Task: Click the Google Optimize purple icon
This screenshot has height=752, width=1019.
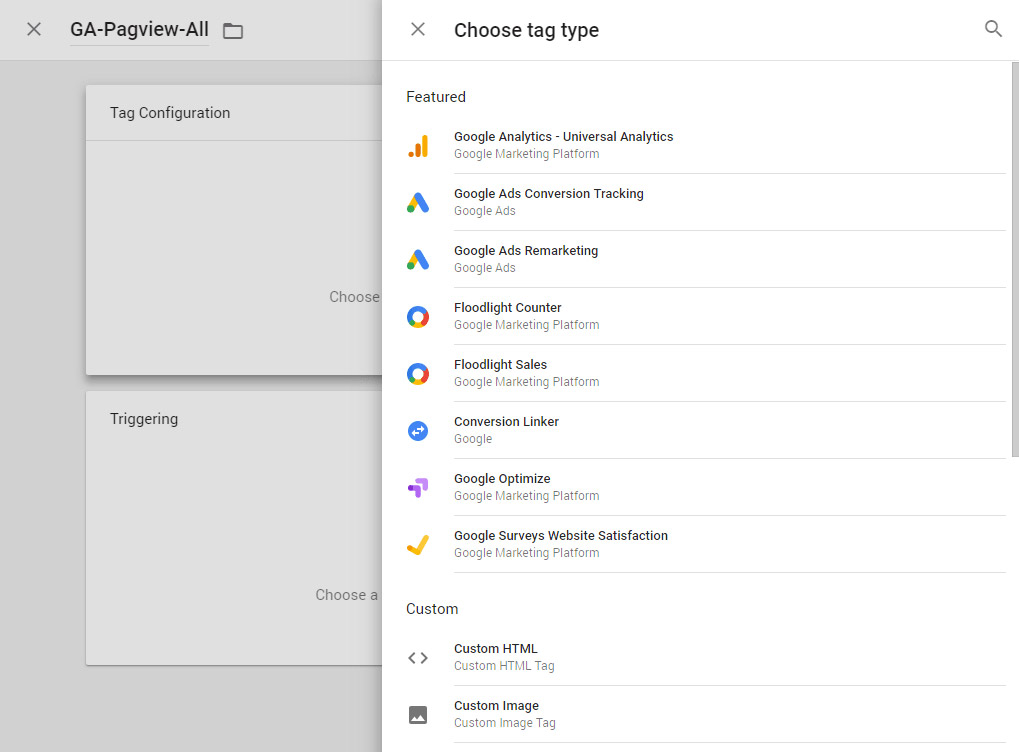Action: [418, 487]
